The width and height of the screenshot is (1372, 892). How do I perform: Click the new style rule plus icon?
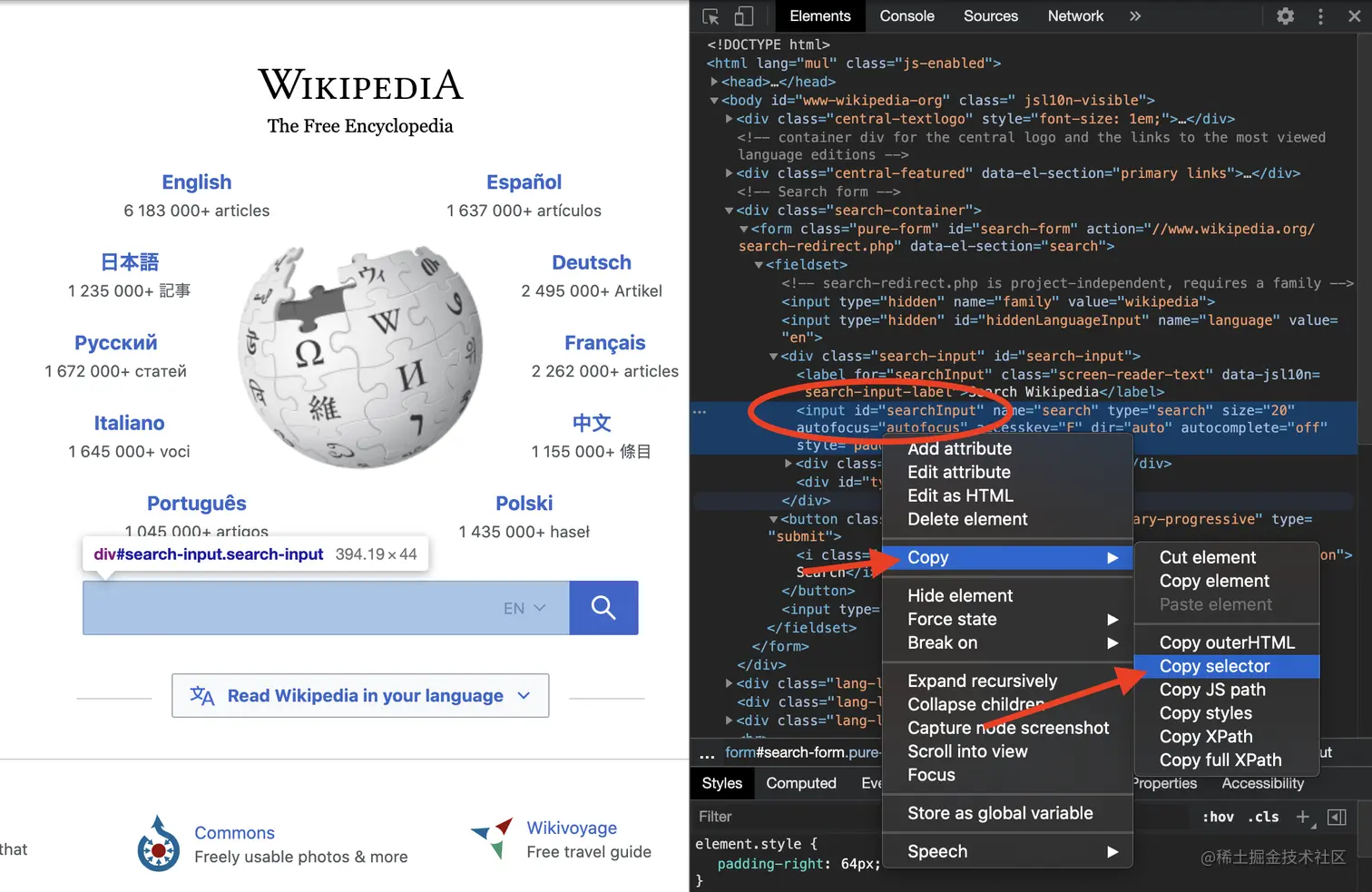click(1304, 817)
